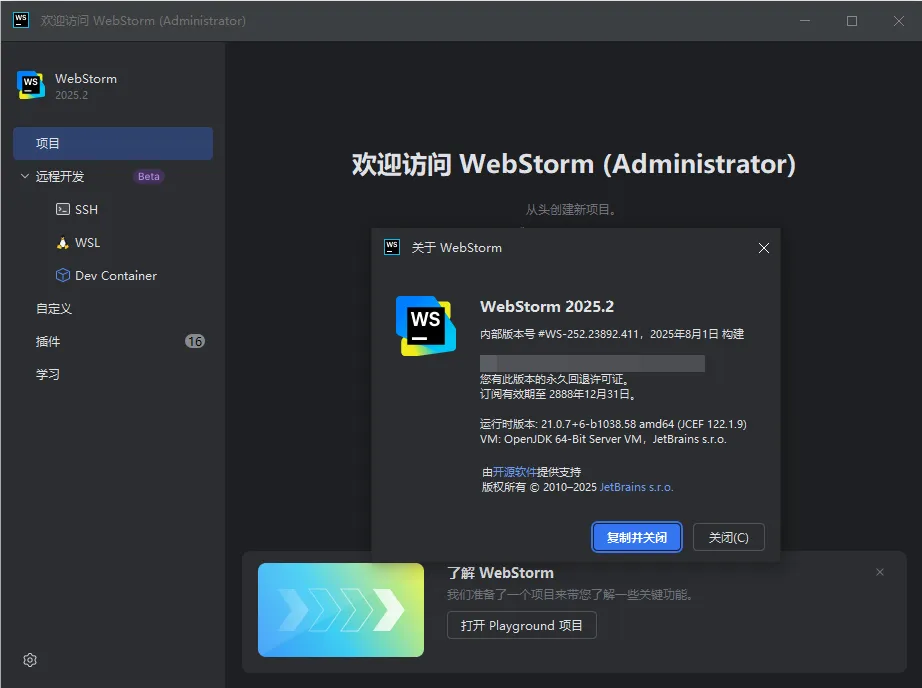Go to the 学习 section
The width and height of the screenshot is (922, 688).
click(x=48, y=375)
